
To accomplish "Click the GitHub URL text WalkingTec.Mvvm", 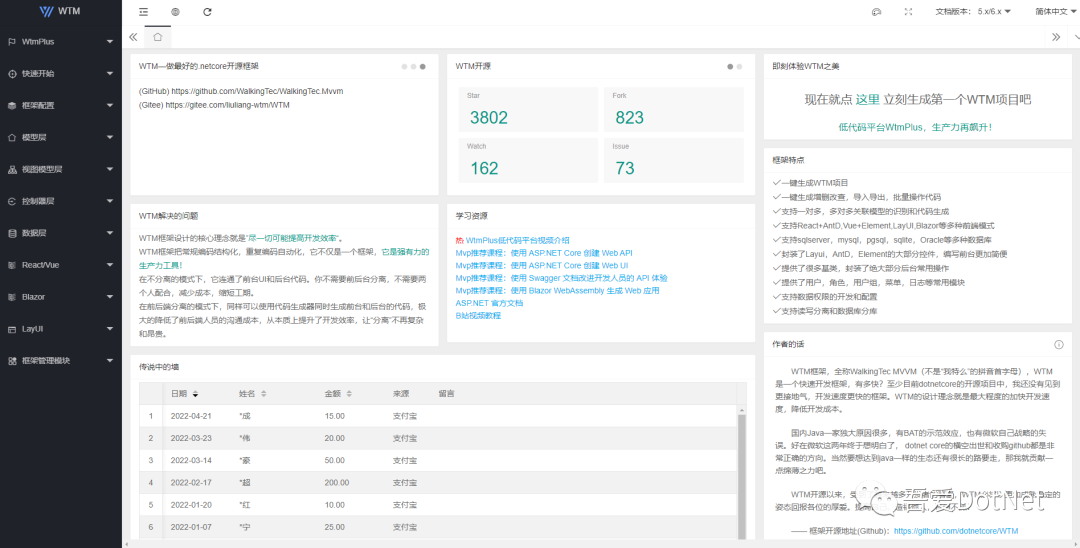I will click(257, 91).
